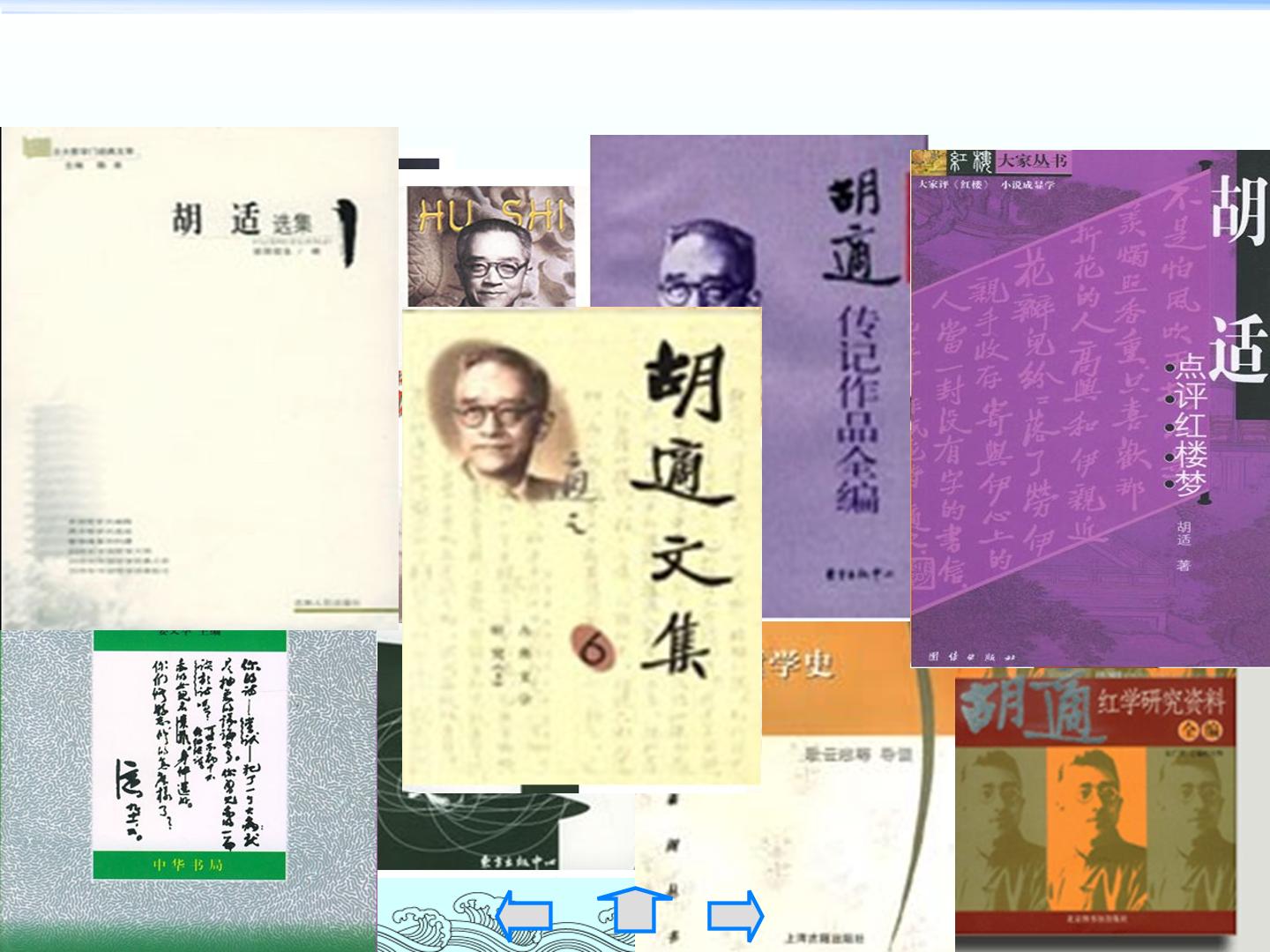Click the right arrow navigation button

tap(736, 916)
